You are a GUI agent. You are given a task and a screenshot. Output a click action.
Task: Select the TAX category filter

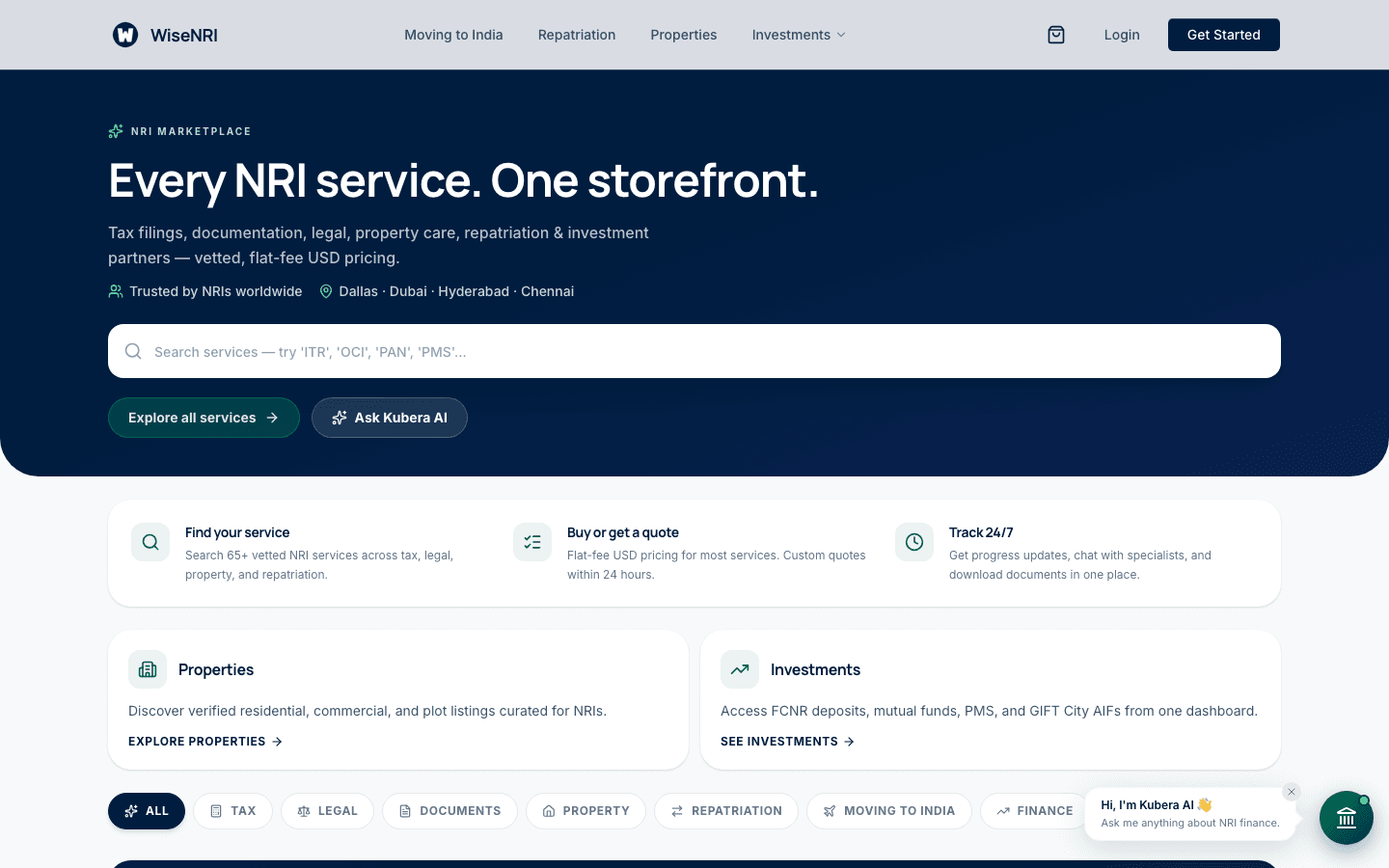pos(232,811)
